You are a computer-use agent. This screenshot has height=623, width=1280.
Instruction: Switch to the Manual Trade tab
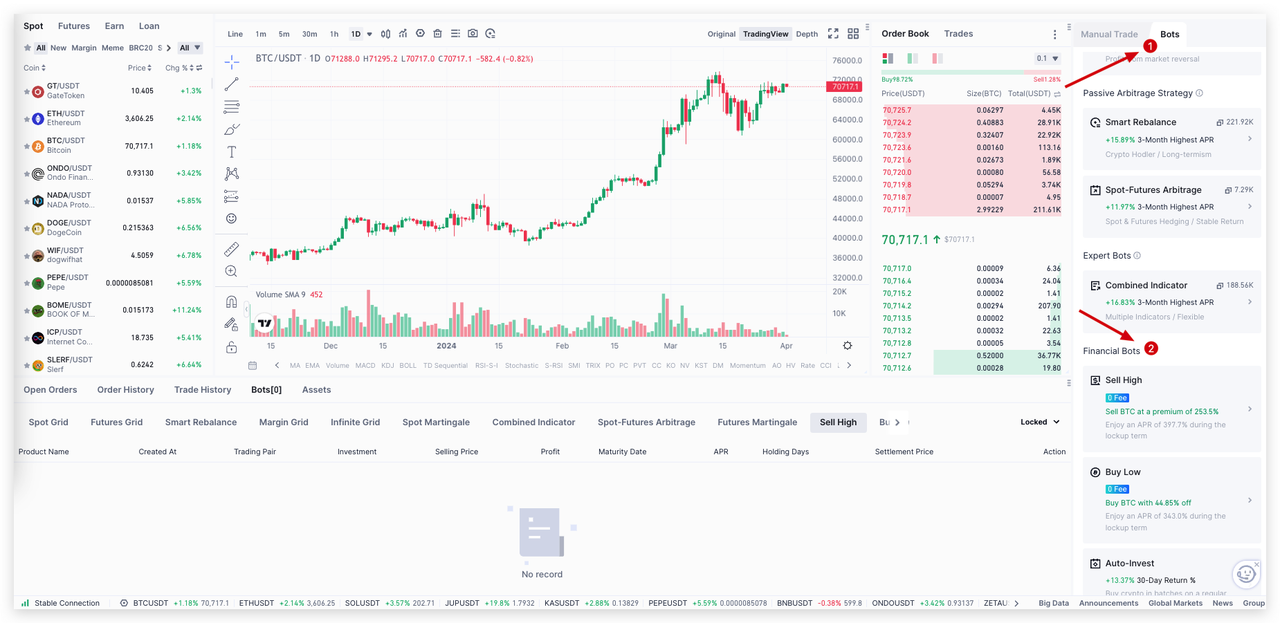click(x=1109, y=34)
